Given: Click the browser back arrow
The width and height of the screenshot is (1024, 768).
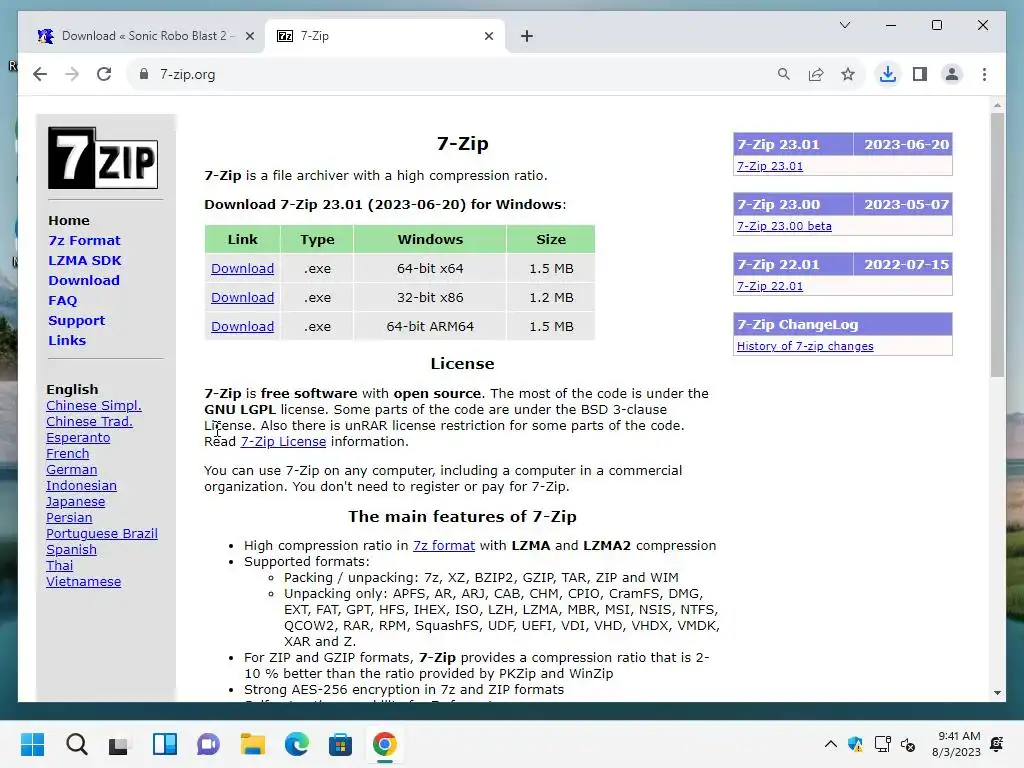Looking at the screenshot, I should [40, 74].
